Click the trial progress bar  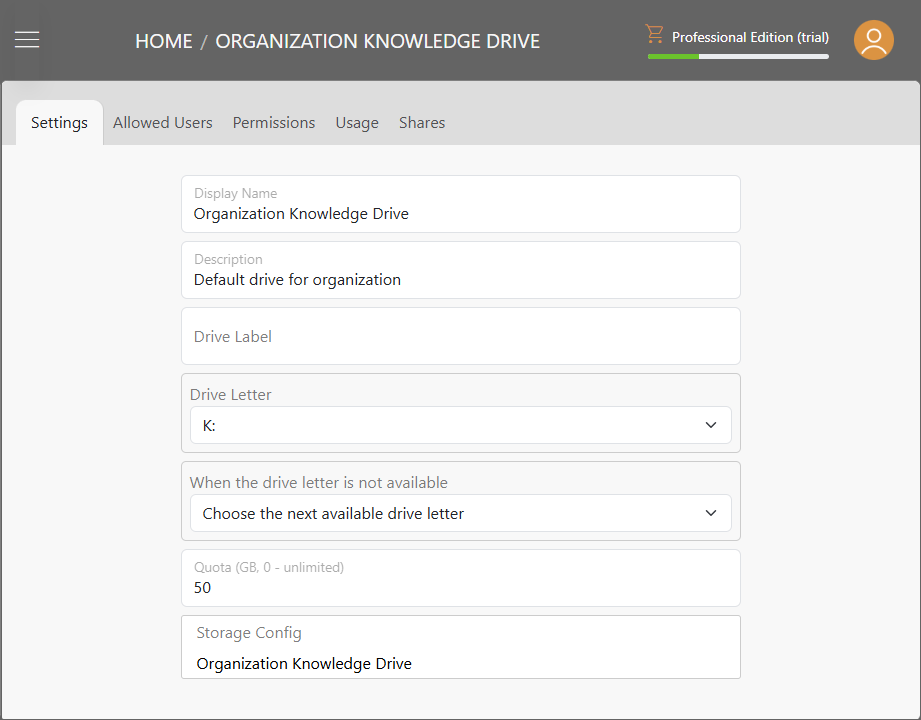click(738, 56)
